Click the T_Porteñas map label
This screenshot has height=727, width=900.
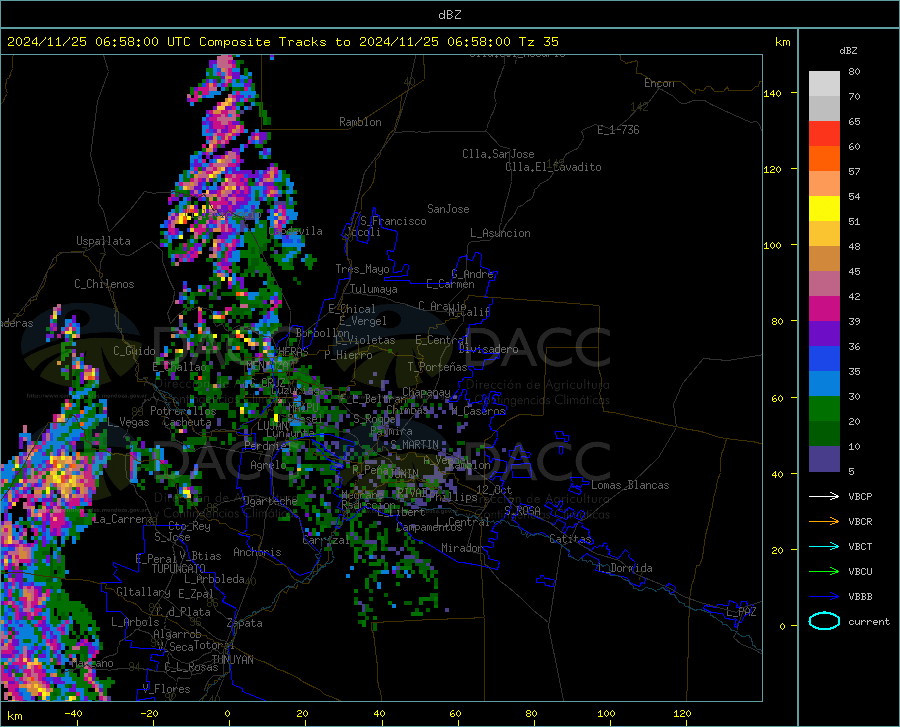[437, 367]
